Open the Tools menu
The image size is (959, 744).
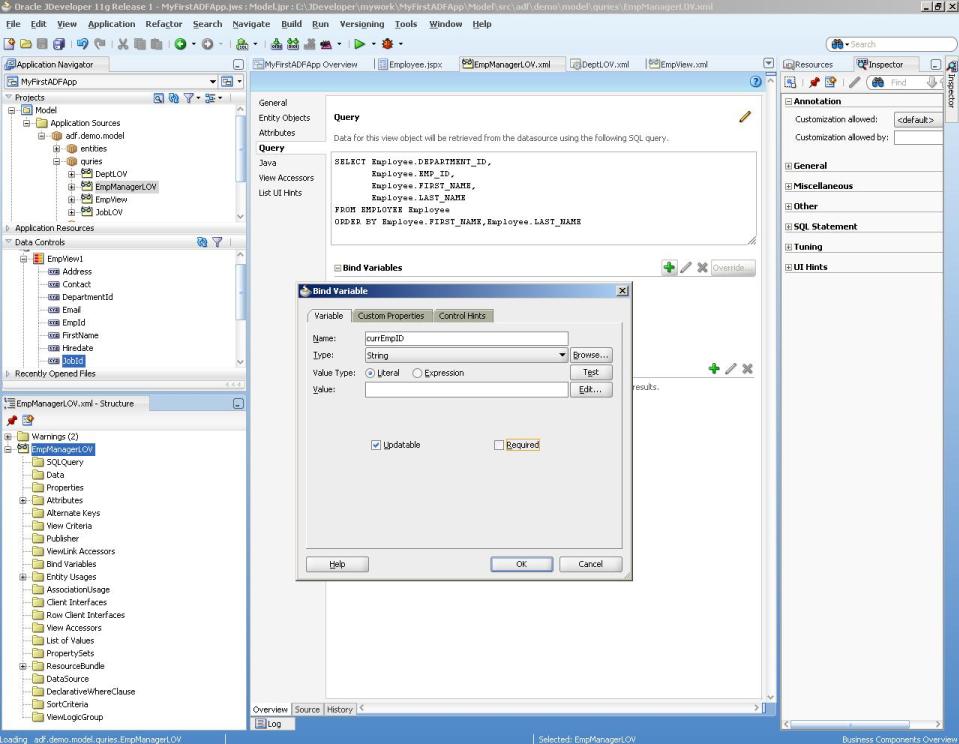coord(405,24)
